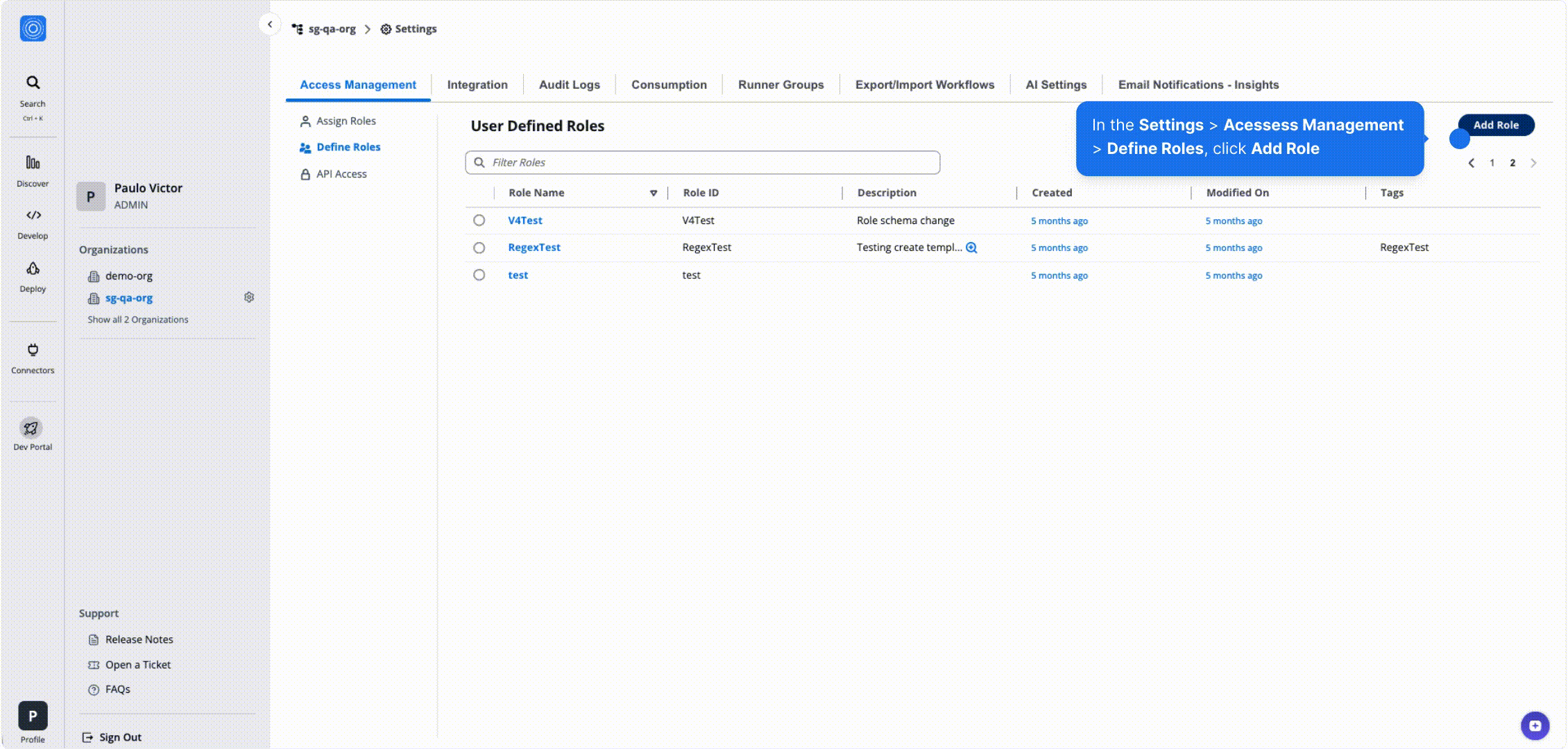Viewport: 1568px width, 749px height.
Task: Open the chat widget bubble icon
Action: (x=1535, y=725)
